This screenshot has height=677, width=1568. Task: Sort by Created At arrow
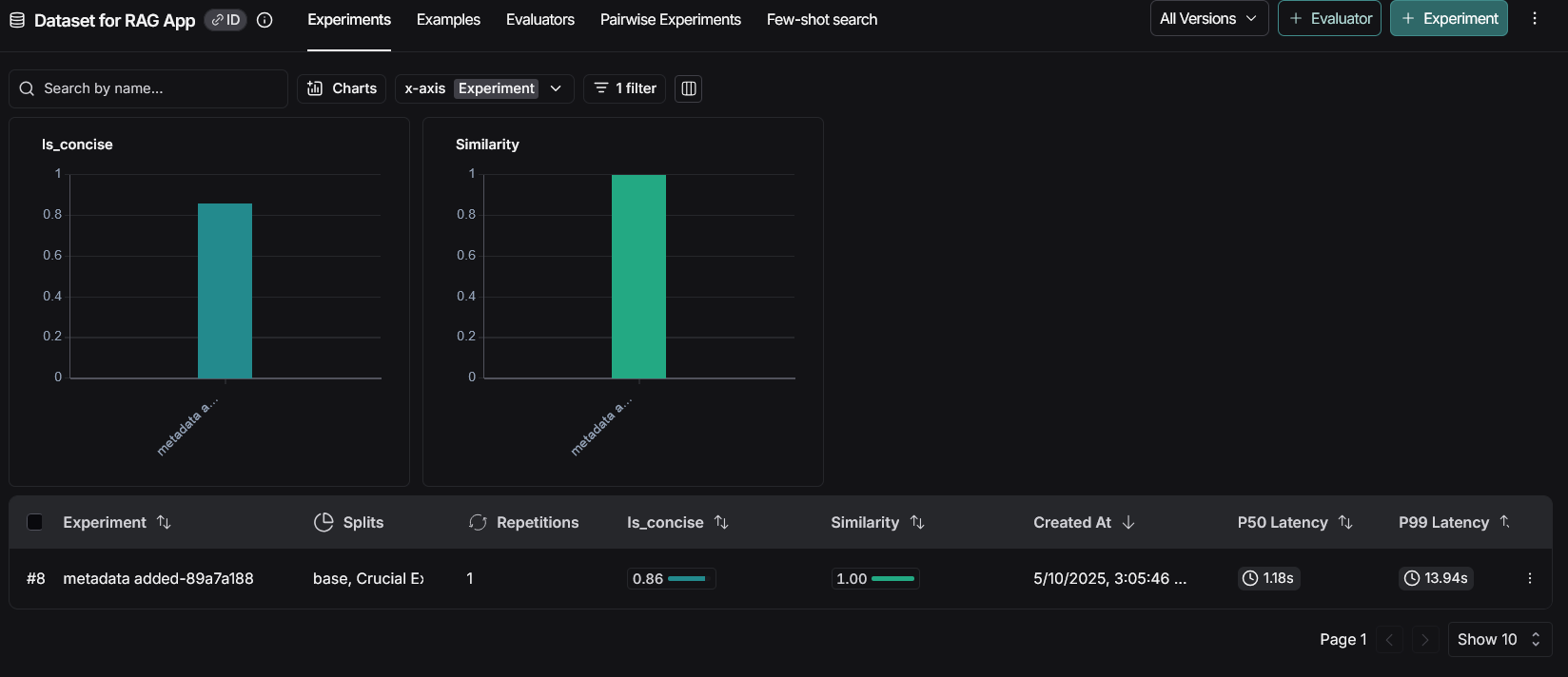tap(1128, 522)
